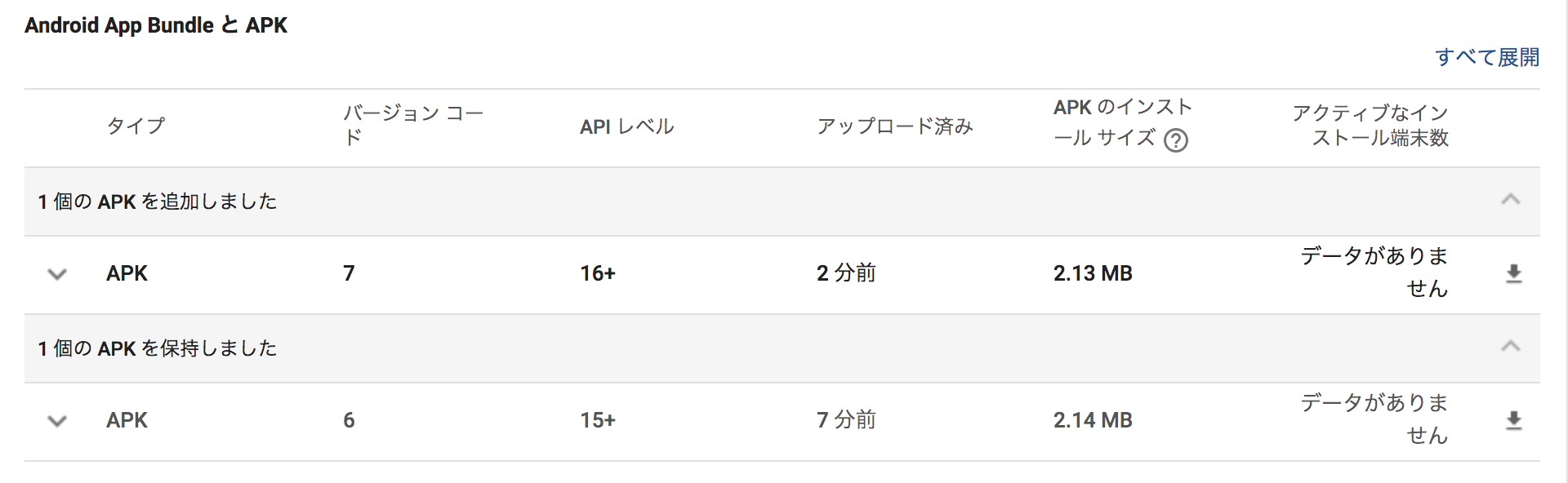The width and height of the screenshot is (1568, 483).
Task: Click the Android App Bundle と APK heading
Action: pyautogui.click(x=156, y=25)
